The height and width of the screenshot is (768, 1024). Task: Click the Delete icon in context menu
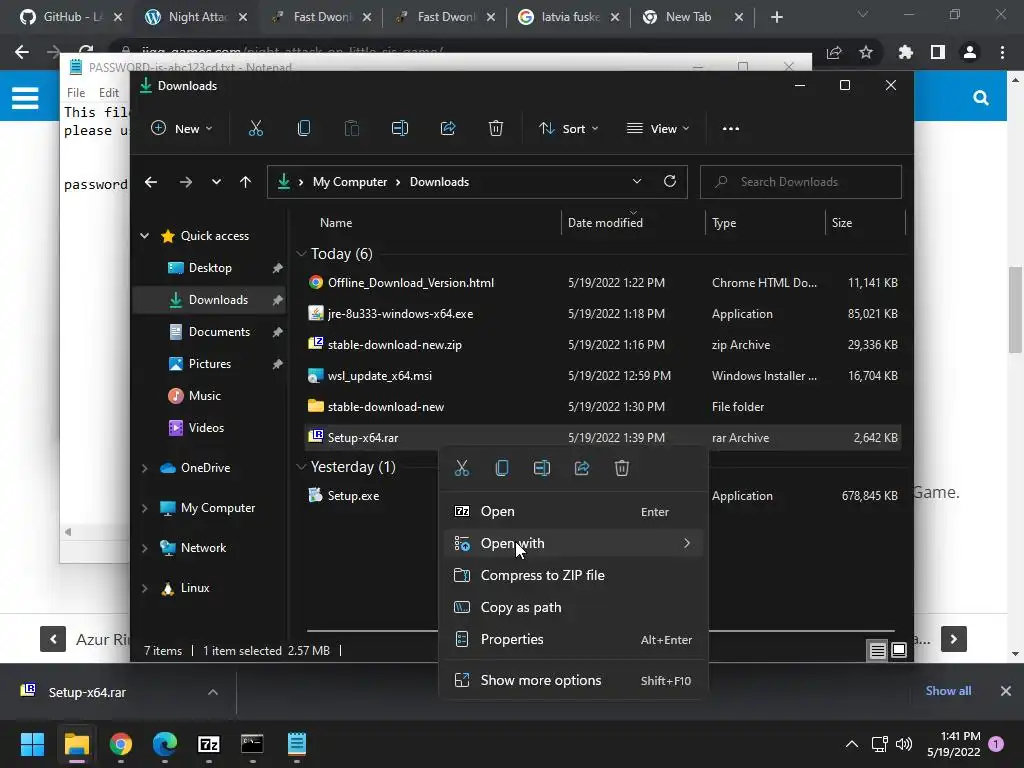622,468
